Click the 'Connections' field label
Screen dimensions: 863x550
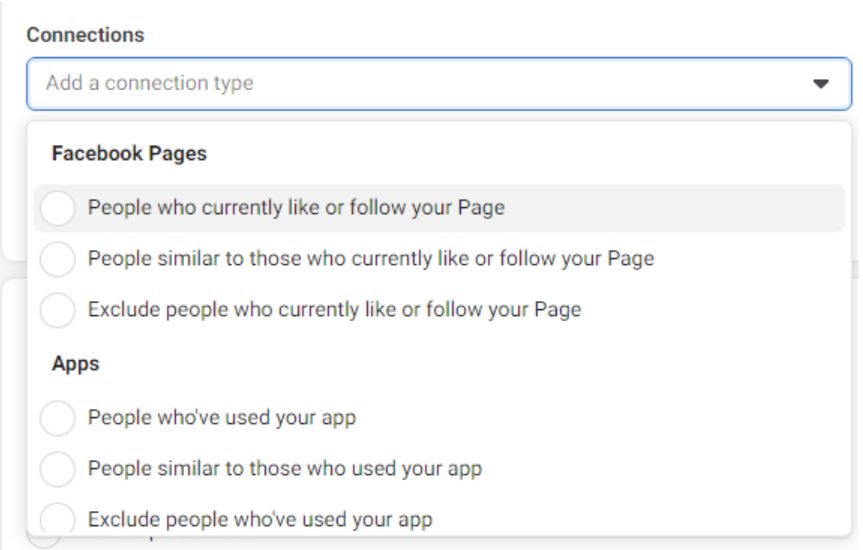(85, 35)
